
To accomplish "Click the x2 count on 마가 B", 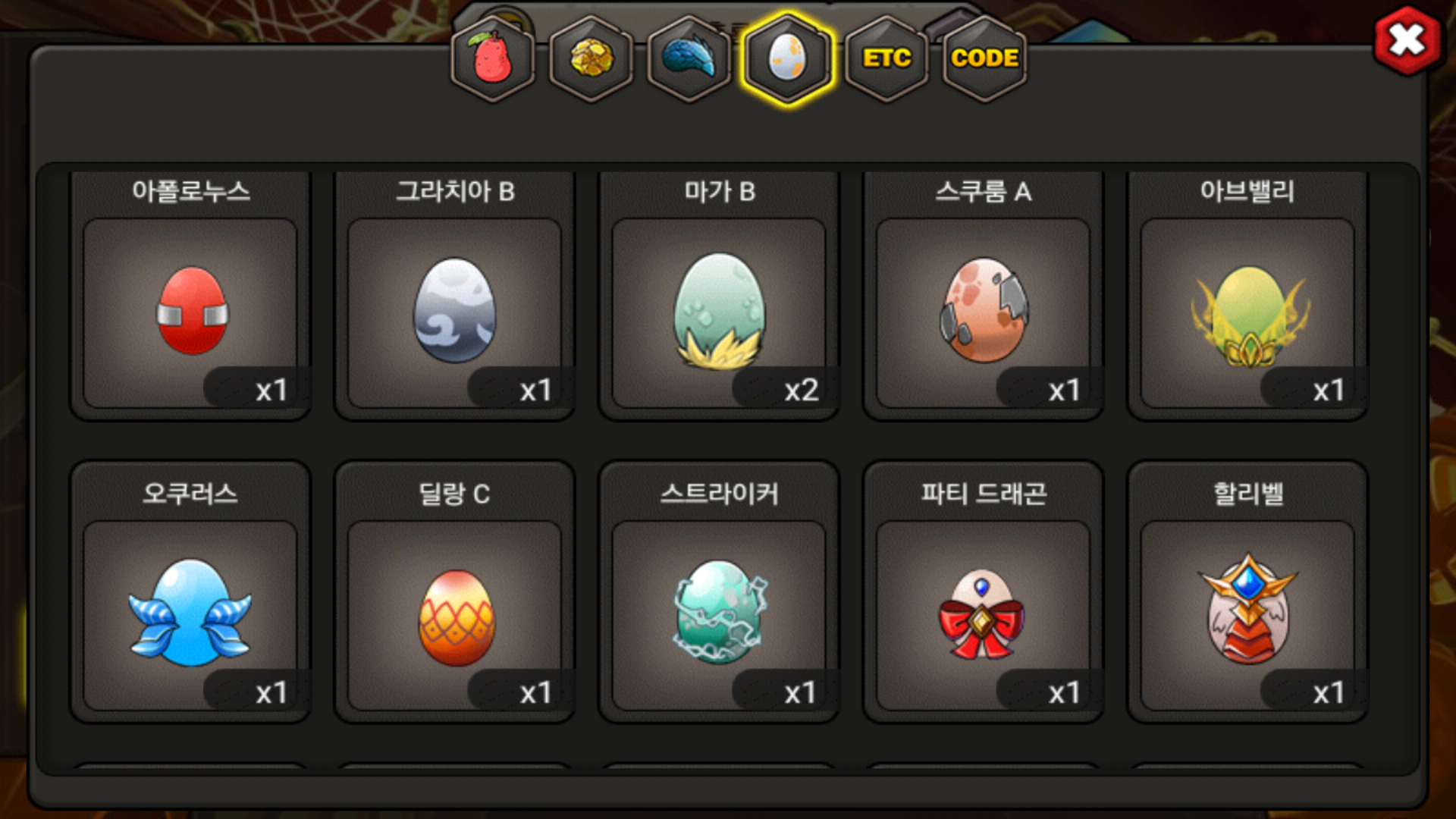I will 801,391.
